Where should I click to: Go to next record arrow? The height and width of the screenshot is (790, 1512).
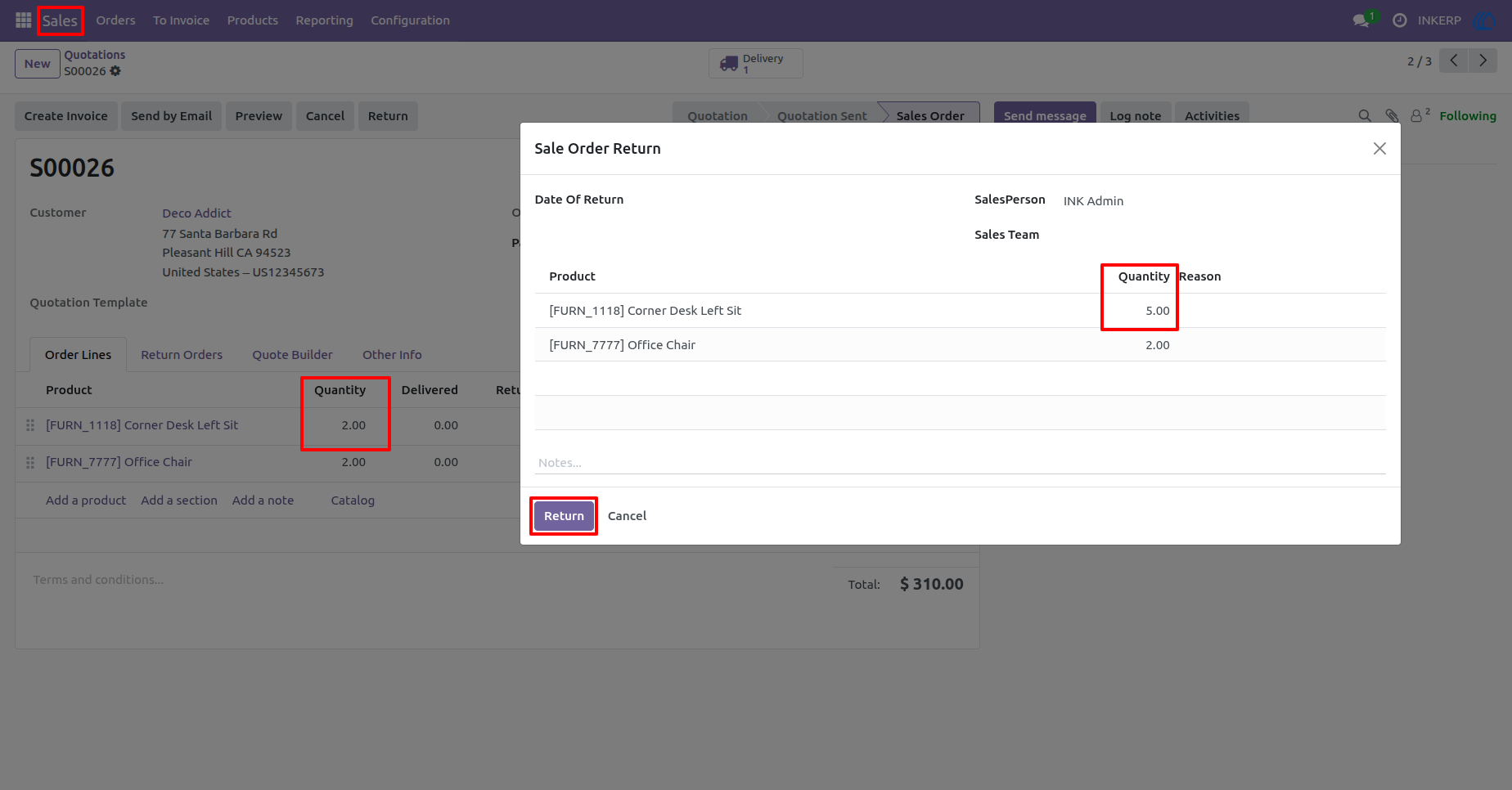click(1483, 61)
